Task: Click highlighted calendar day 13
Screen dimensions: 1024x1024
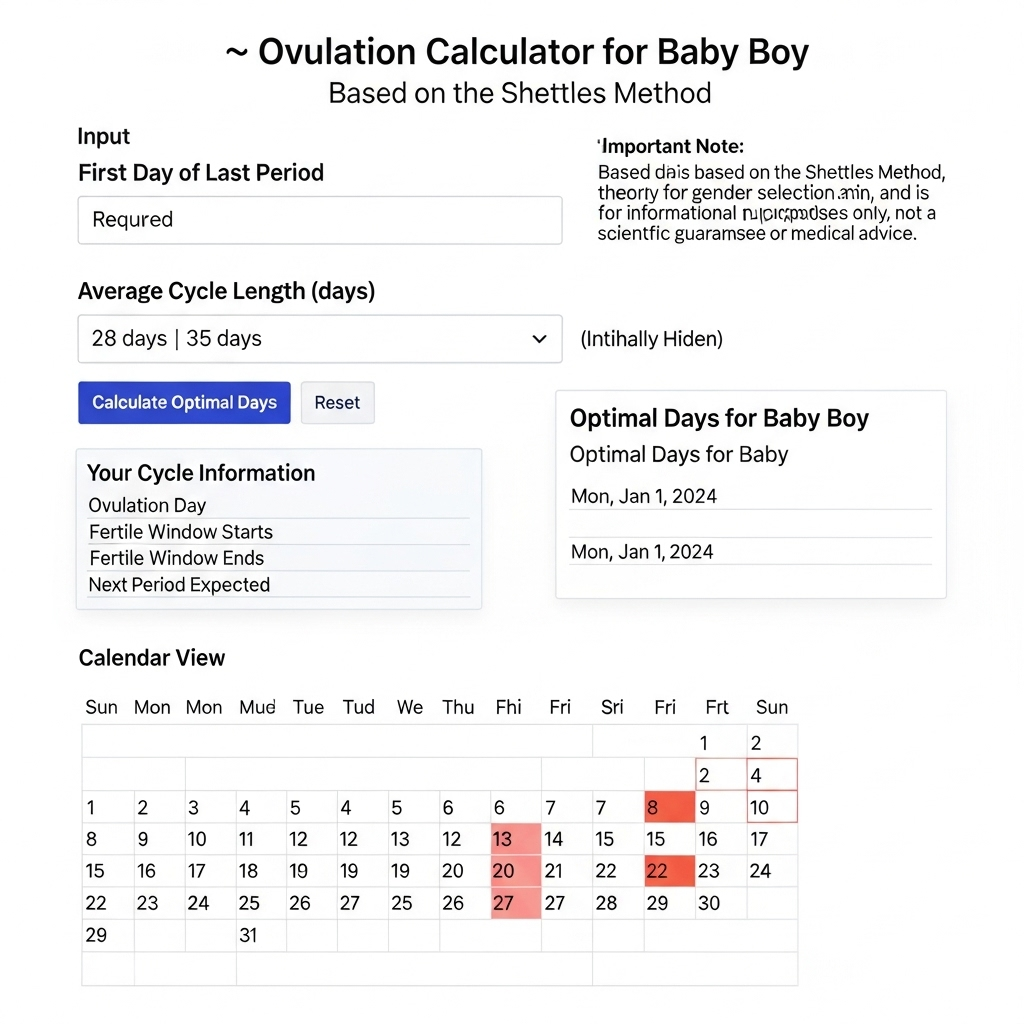Action: click(x=515, y=839)
